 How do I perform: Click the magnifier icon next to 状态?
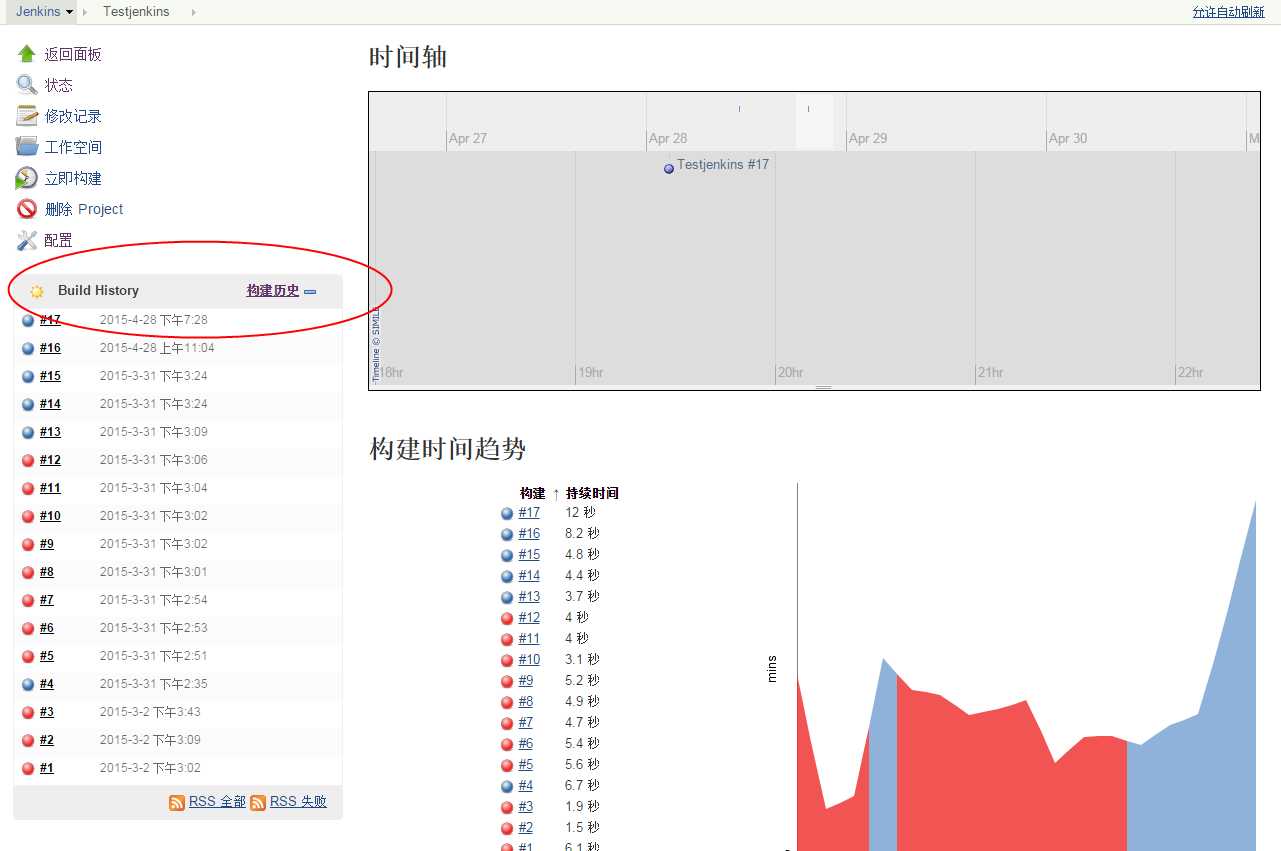click(27, 85)
